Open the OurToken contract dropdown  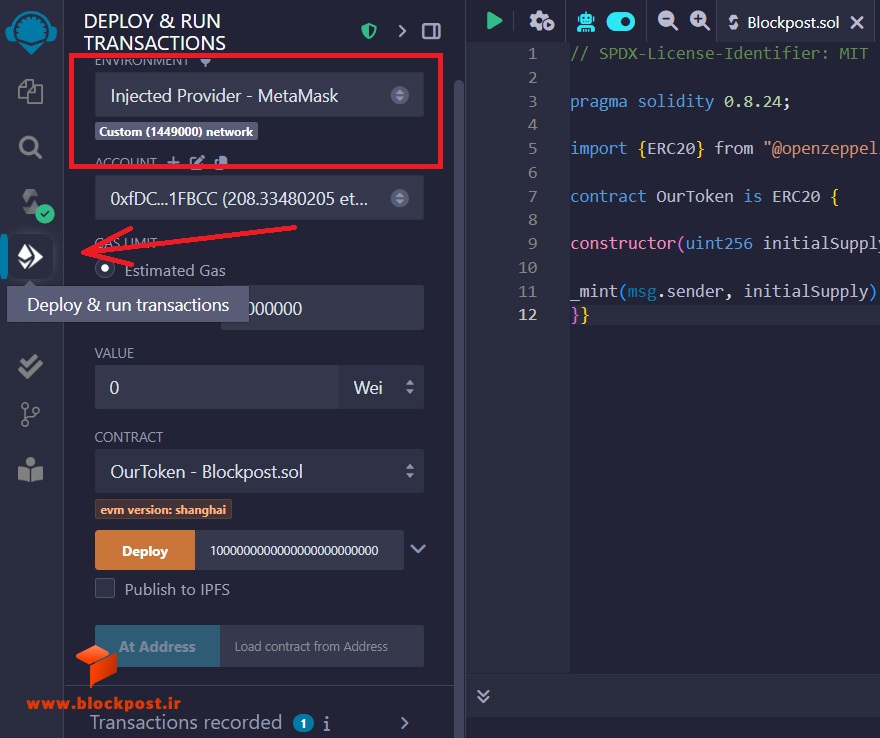[259, 471]
